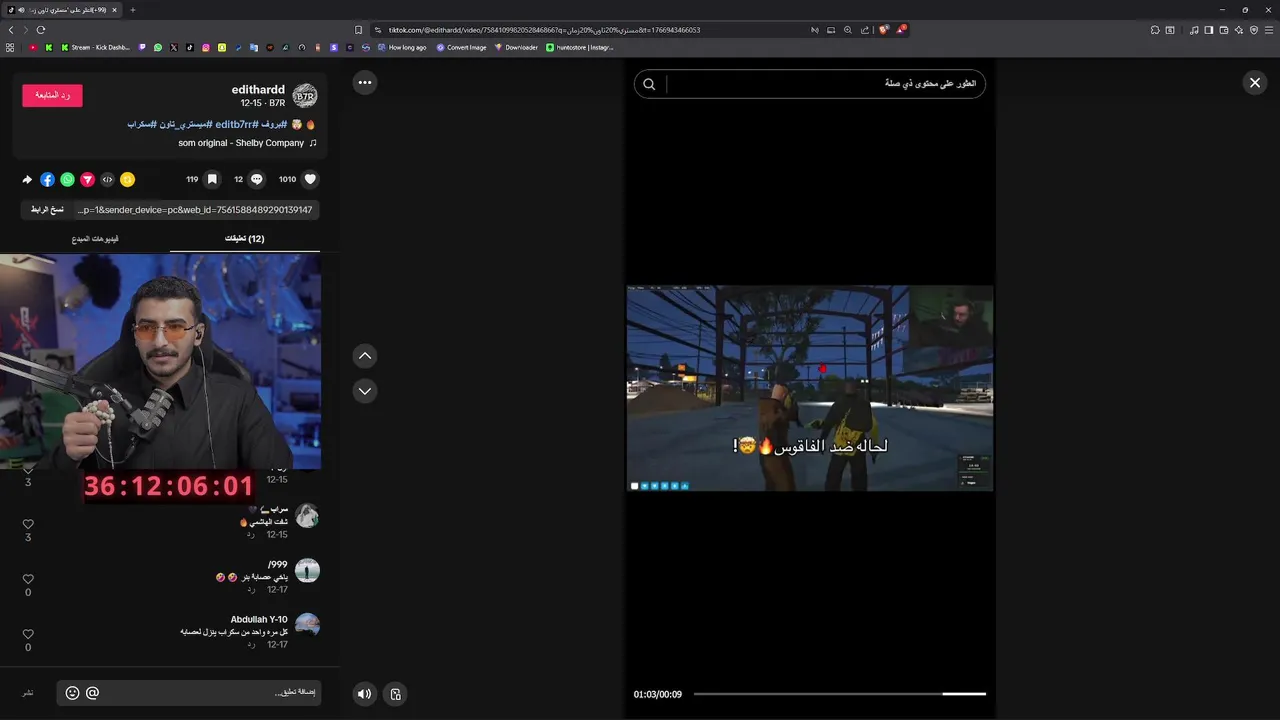Close the TikTok browser tab
The image size is (1280, 720).
pyautogui.click(x=115, y=10)
